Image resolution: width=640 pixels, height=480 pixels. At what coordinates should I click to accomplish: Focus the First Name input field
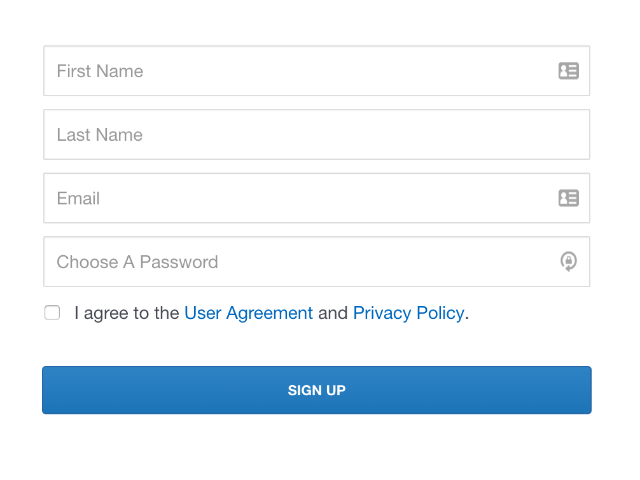click(317, 71)
